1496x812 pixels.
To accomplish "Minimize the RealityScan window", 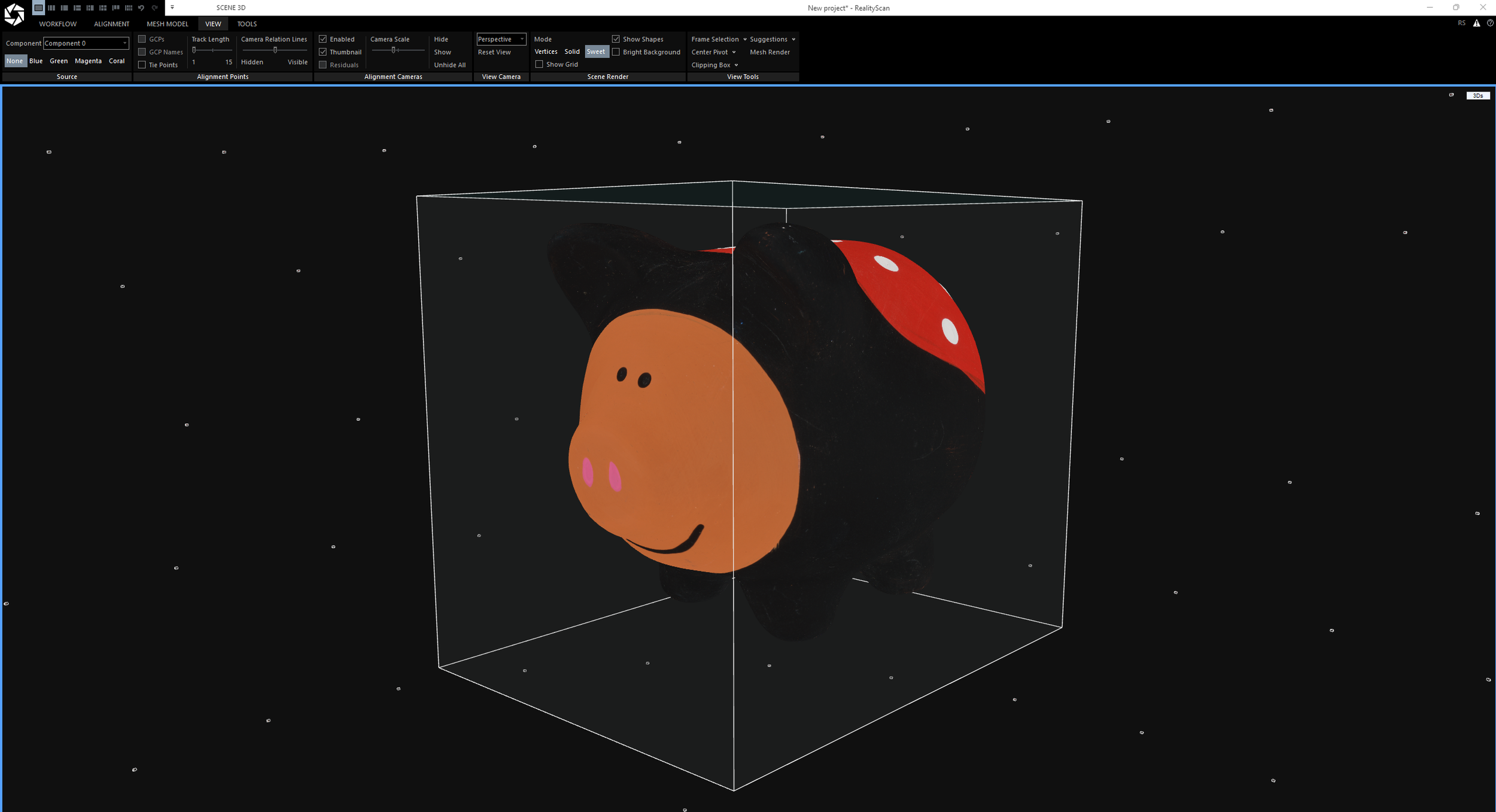I will 1430,7.
